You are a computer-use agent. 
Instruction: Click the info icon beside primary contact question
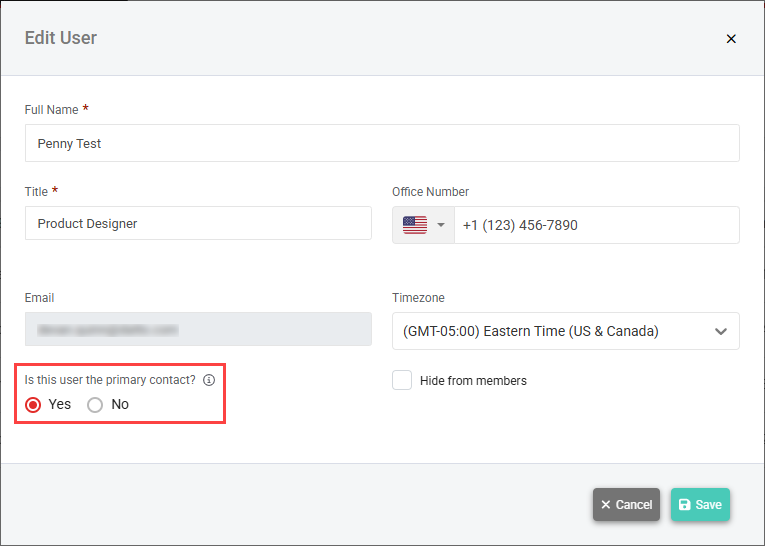[209, 381]
